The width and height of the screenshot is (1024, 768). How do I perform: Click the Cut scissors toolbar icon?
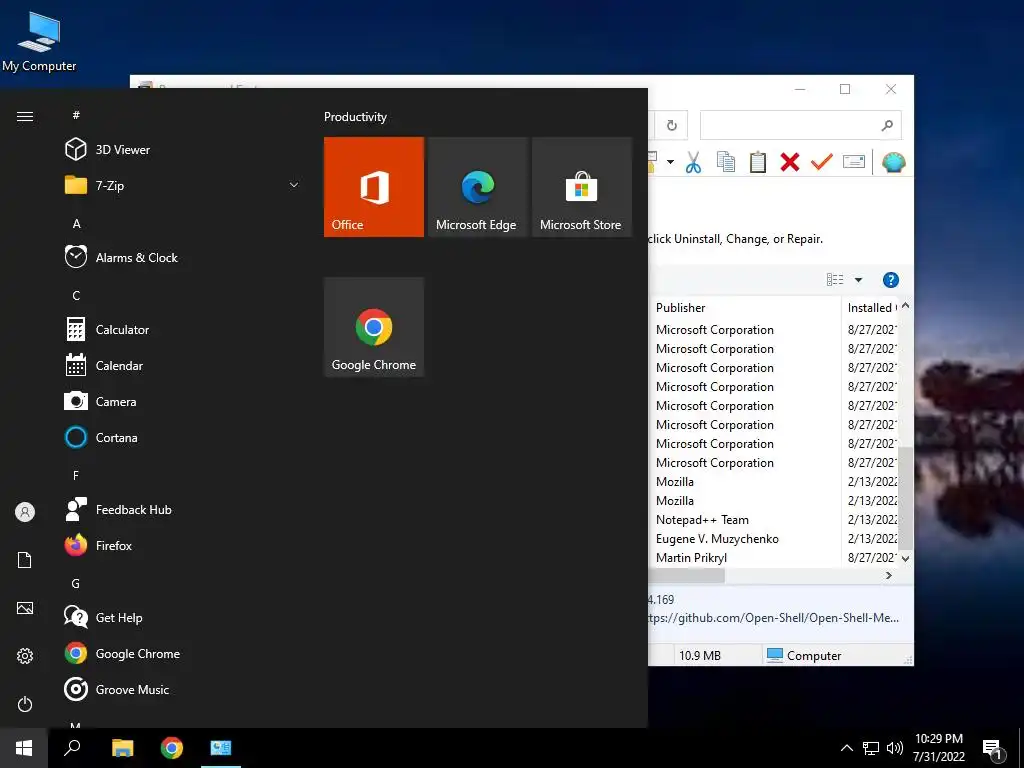coord(693,162)
